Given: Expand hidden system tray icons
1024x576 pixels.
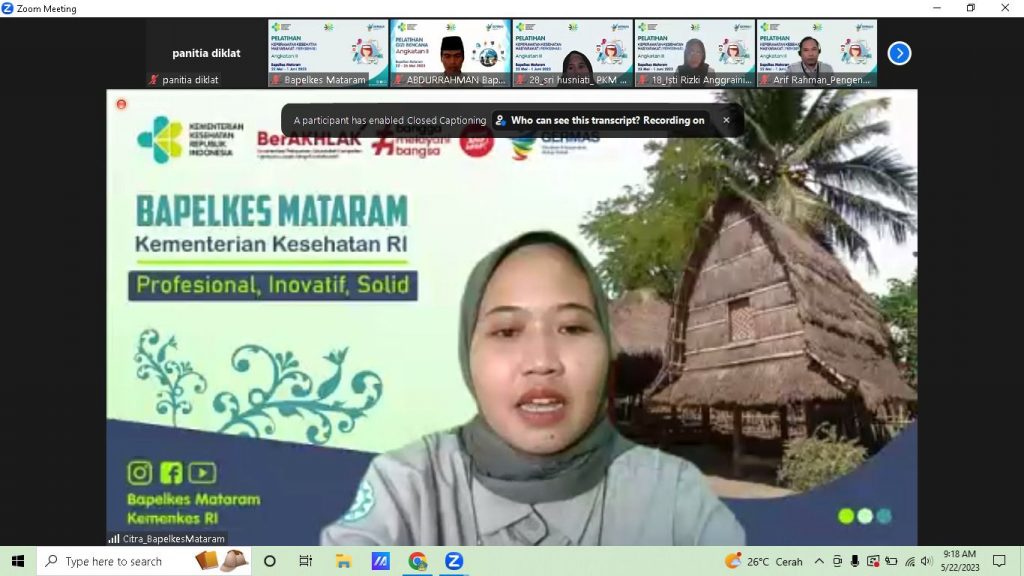Looking at the screenshot, I should coord(819,561).
